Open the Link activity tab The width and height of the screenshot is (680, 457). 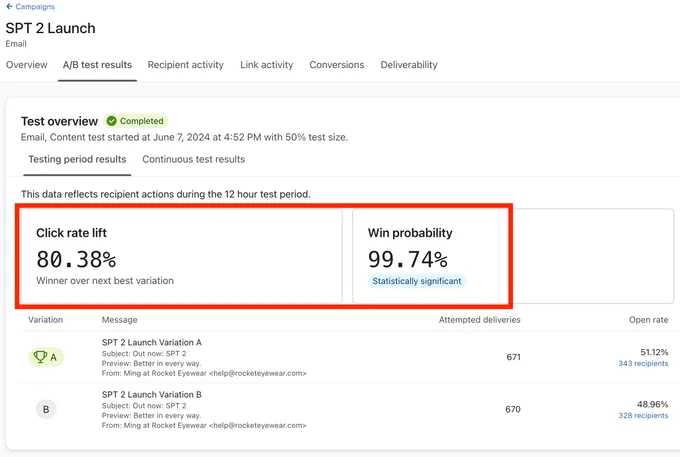point(267,65)
